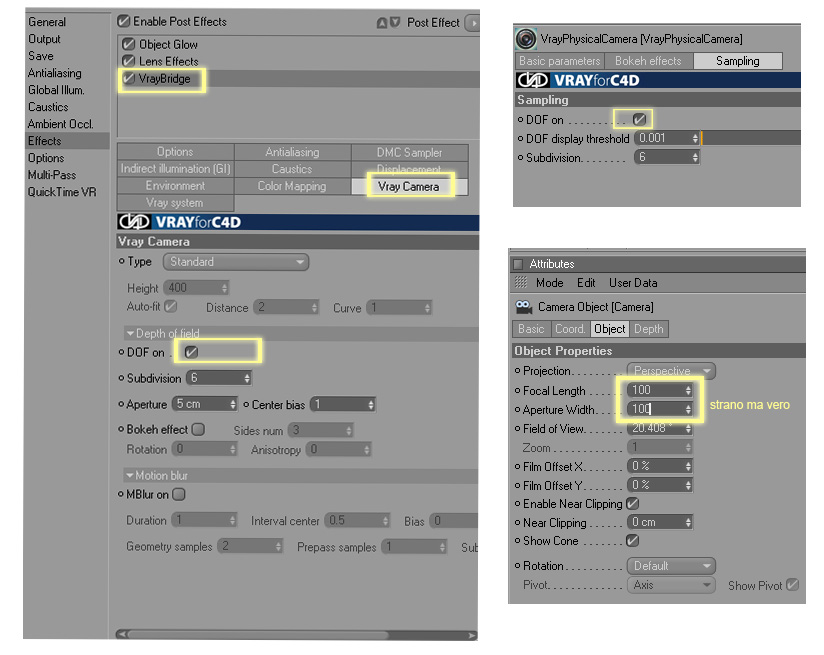Screen dimensions: 824x655
Task: Open the Mode menu in Attributes
Action: point(550,283)
